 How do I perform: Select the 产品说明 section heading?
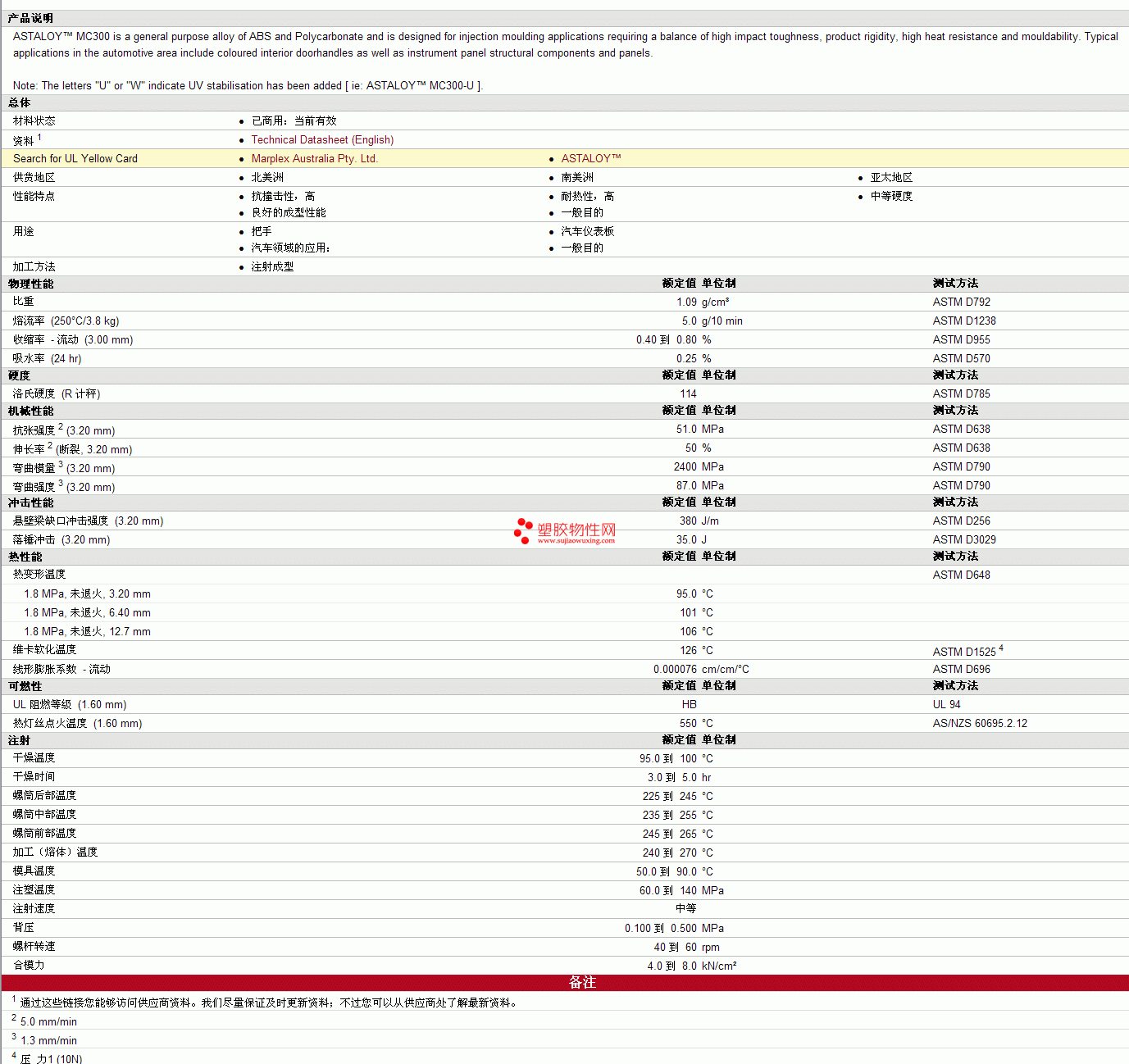30,18
